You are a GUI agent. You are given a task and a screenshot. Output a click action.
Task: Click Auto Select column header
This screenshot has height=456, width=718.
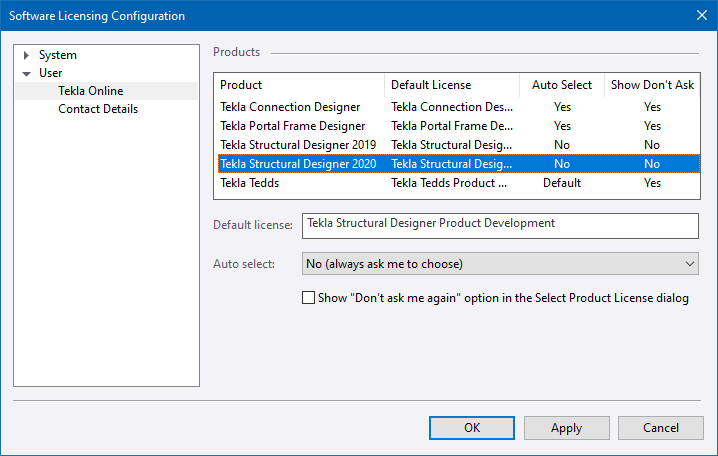[x=562, y=85]
